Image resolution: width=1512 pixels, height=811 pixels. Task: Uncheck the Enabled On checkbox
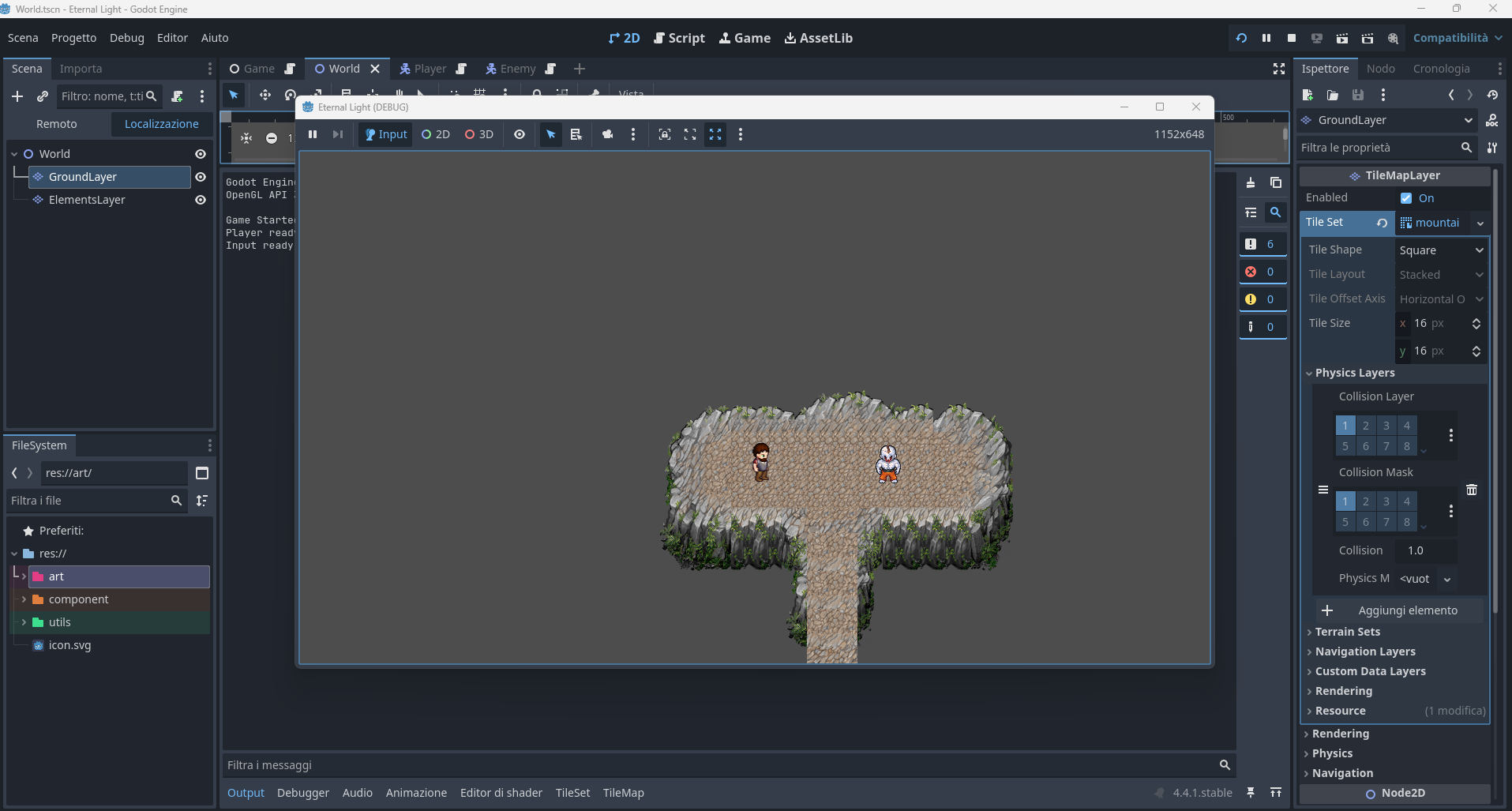pos(1406,198)
